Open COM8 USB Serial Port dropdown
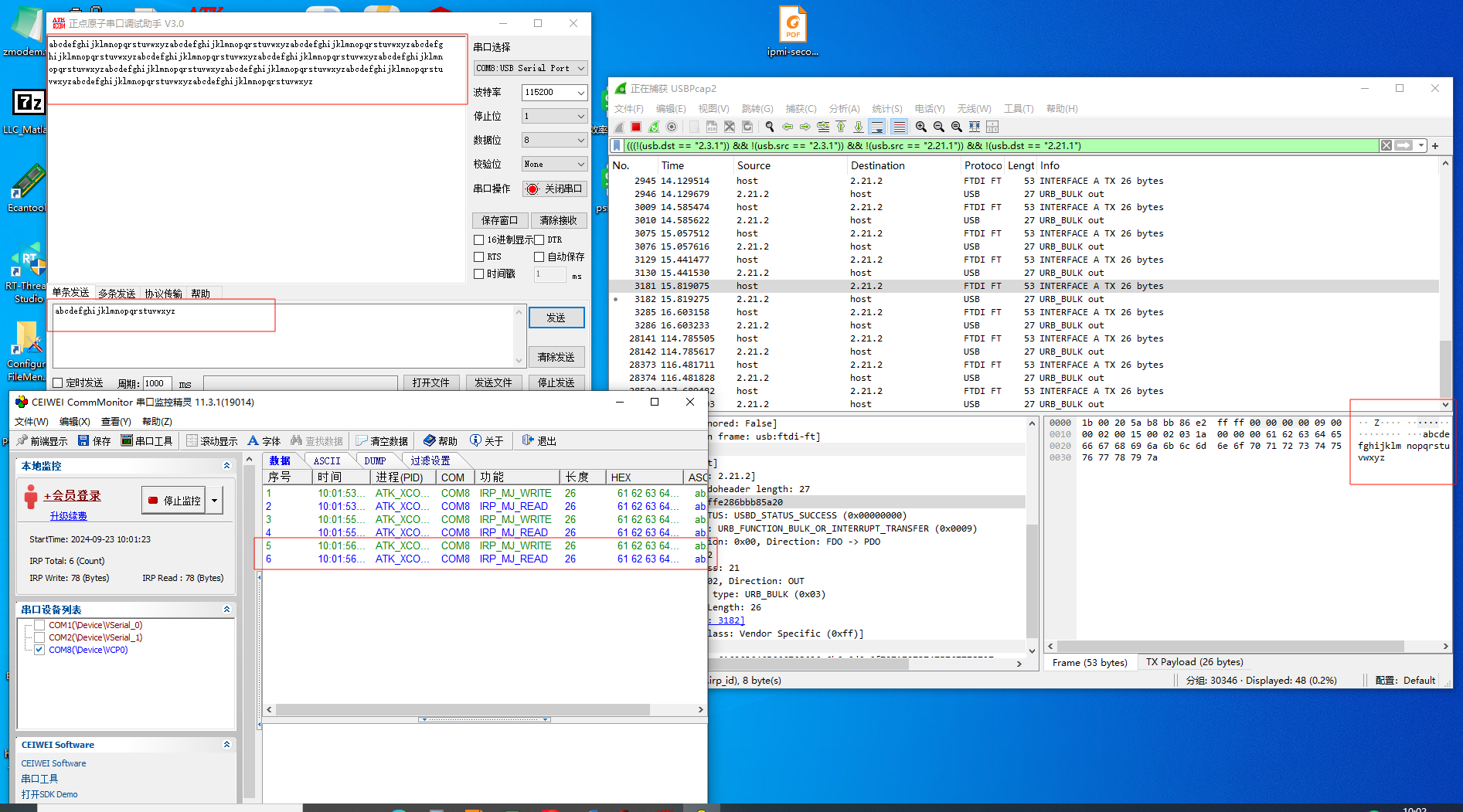 click(x=531, y=68)
